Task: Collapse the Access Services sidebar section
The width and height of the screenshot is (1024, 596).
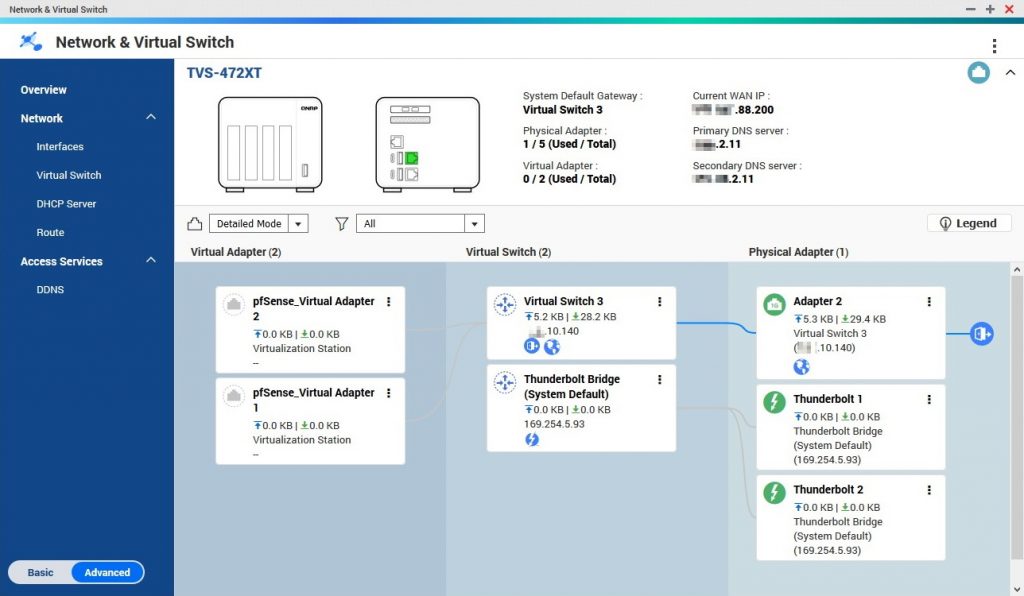Action: pyautogui.click(x=151, y=260)
